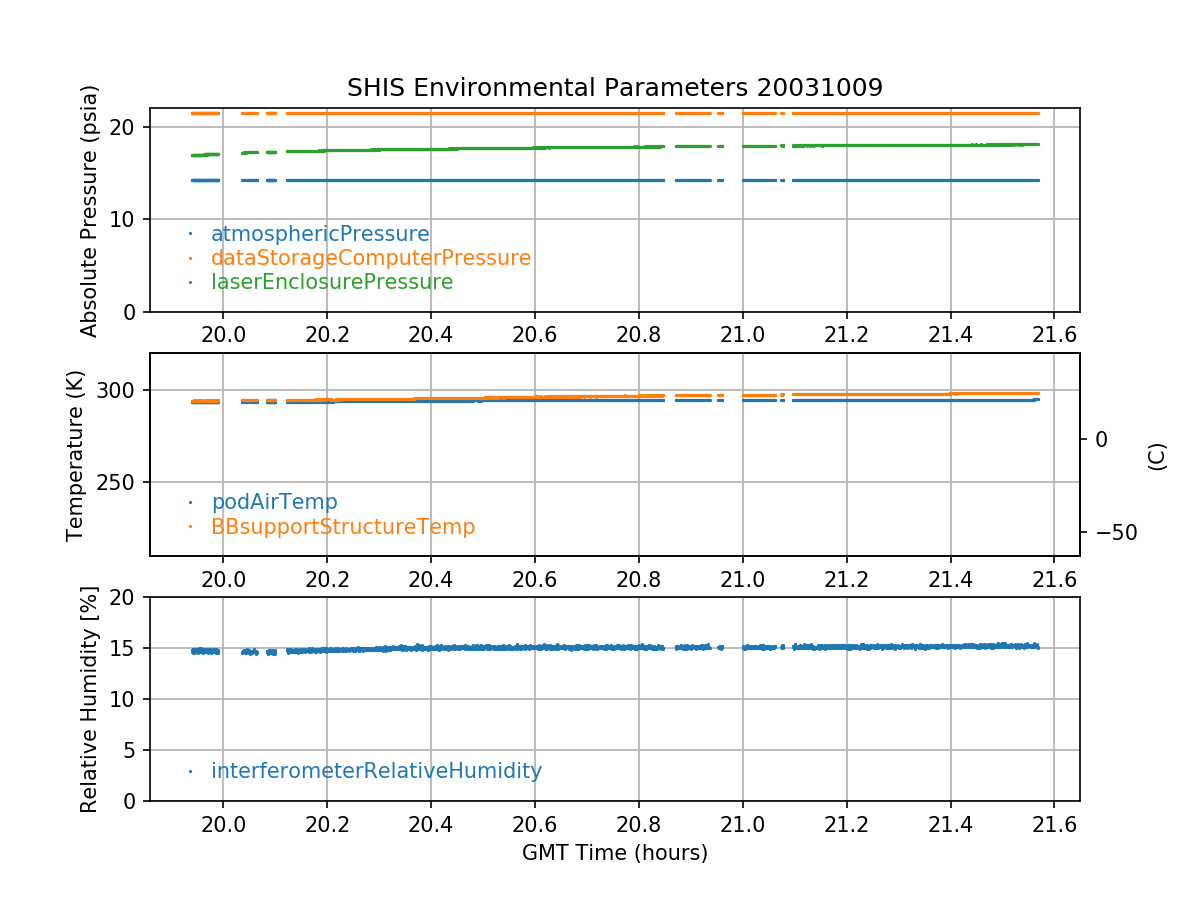
Task: Click the blue dot marker beside atmosphericPressure
Action: (x=190, y=234)
